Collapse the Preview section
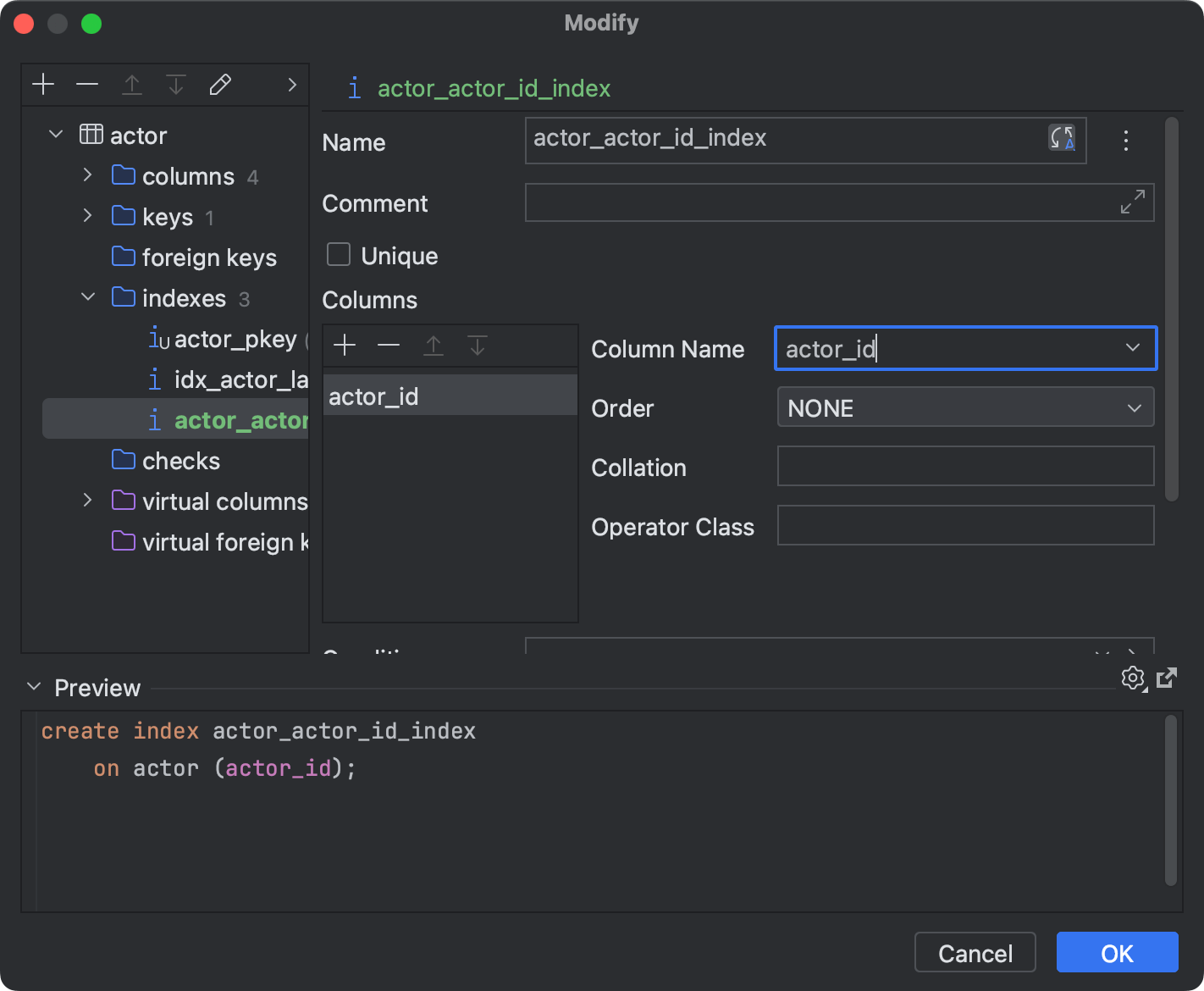1204x991 pixels. coord(34,687)
